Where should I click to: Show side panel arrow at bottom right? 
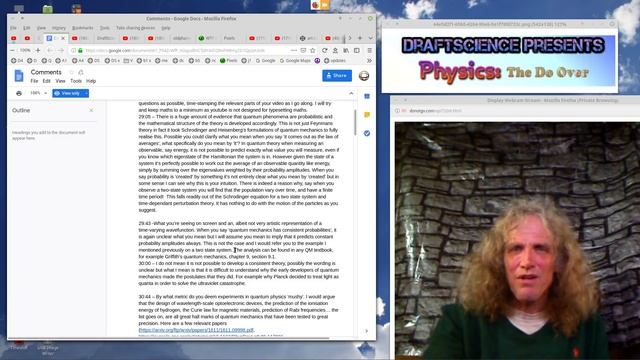367,331
